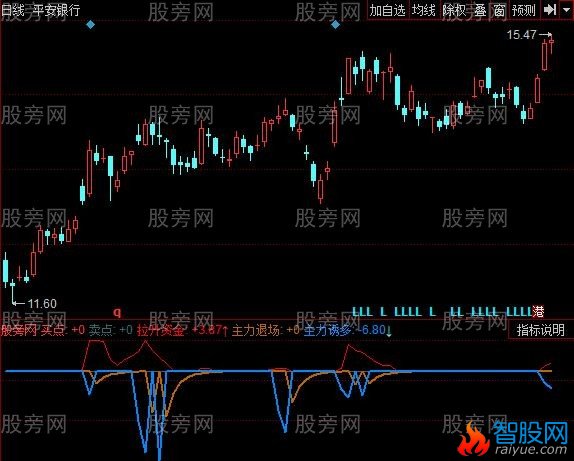Click the 15.47 high price label
Screen dimensions: 574x461
point(521,35)
